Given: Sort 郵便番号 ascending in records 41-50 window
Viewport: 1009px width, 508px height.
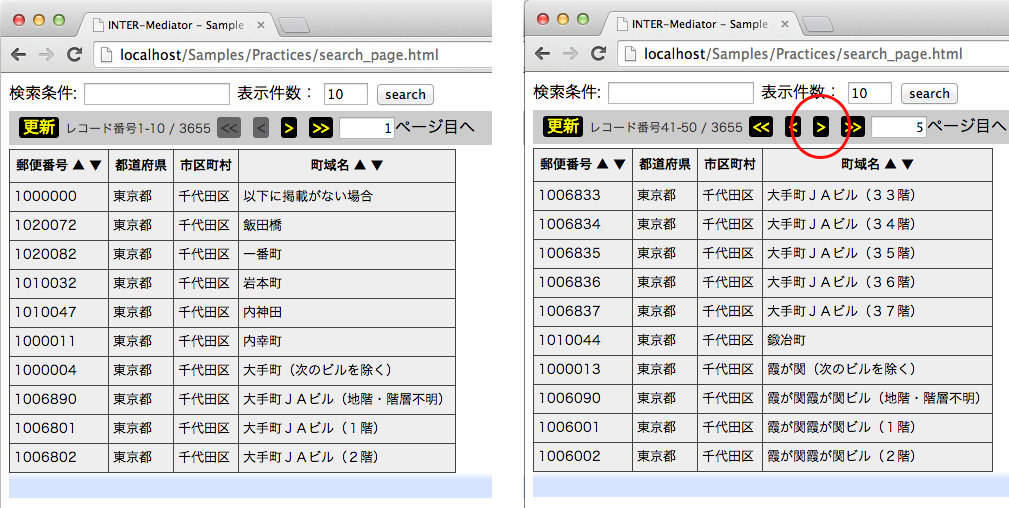Looking at the screenshot, I should click(x=602, y=165).
